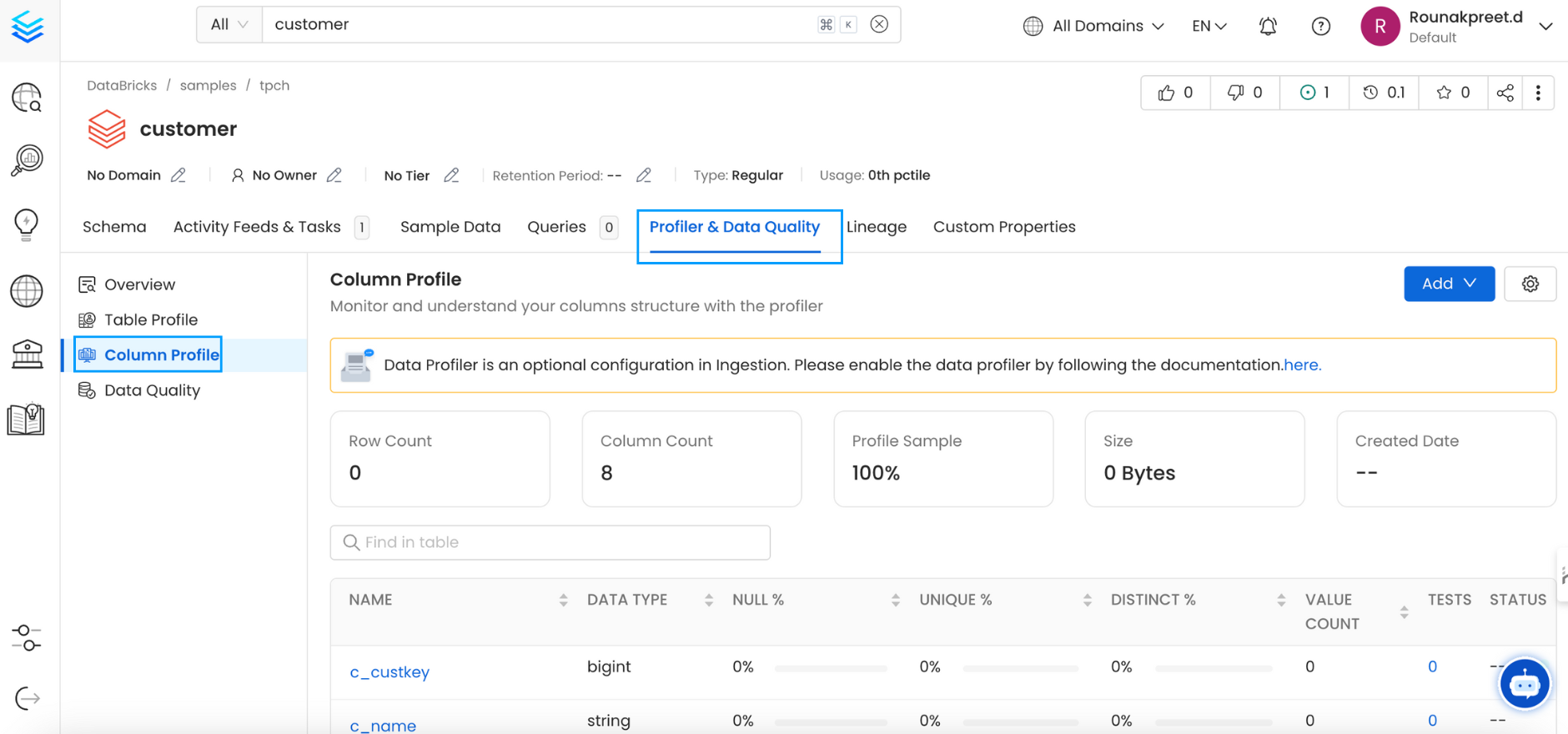Click the Find in table field
The image size is (1568, 734).
pos(550,542)
